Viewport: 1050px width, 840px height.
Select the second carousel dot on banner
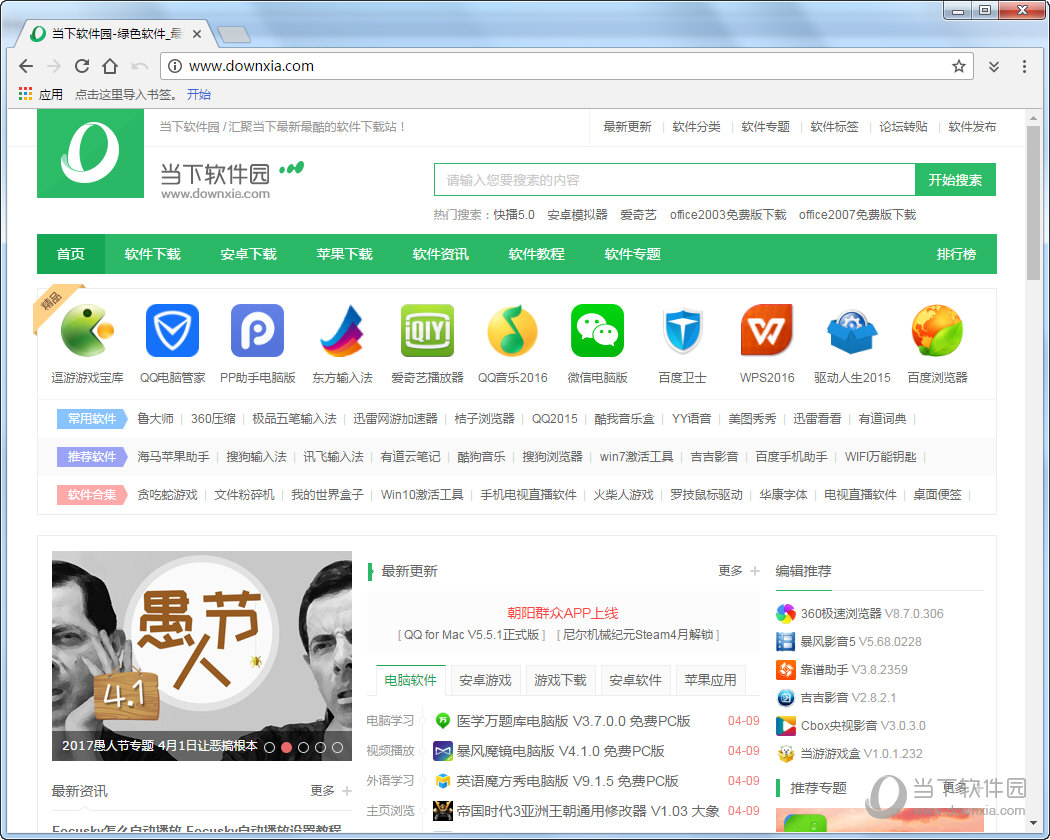286,747
